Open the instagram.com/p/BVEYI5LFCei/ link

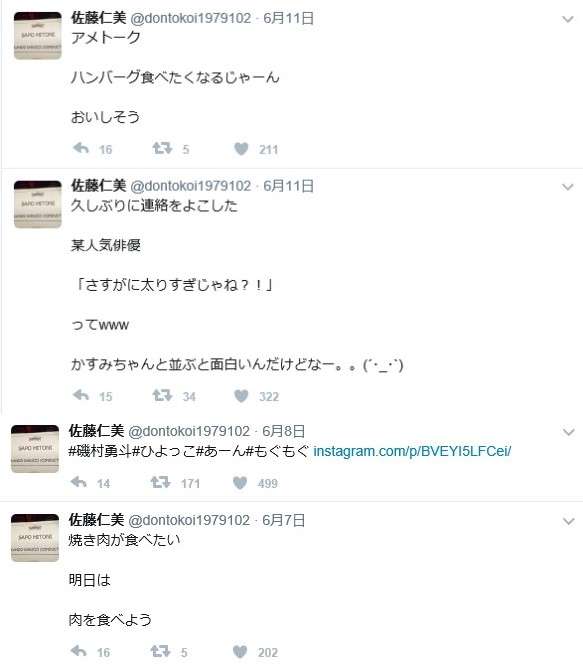412,451
